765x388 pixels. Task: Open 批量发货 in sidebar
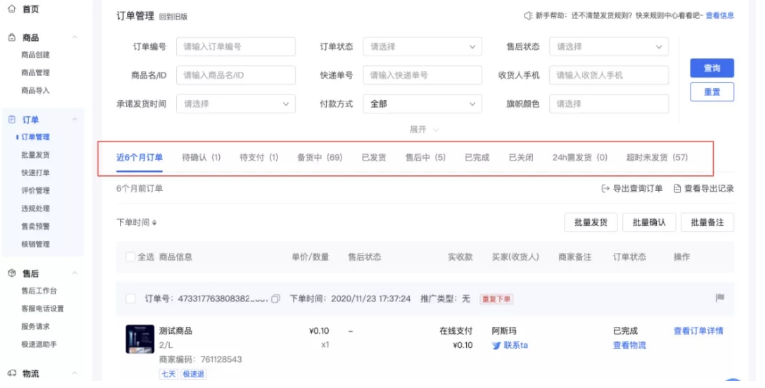pyautogui.click(x=35, y=155)
